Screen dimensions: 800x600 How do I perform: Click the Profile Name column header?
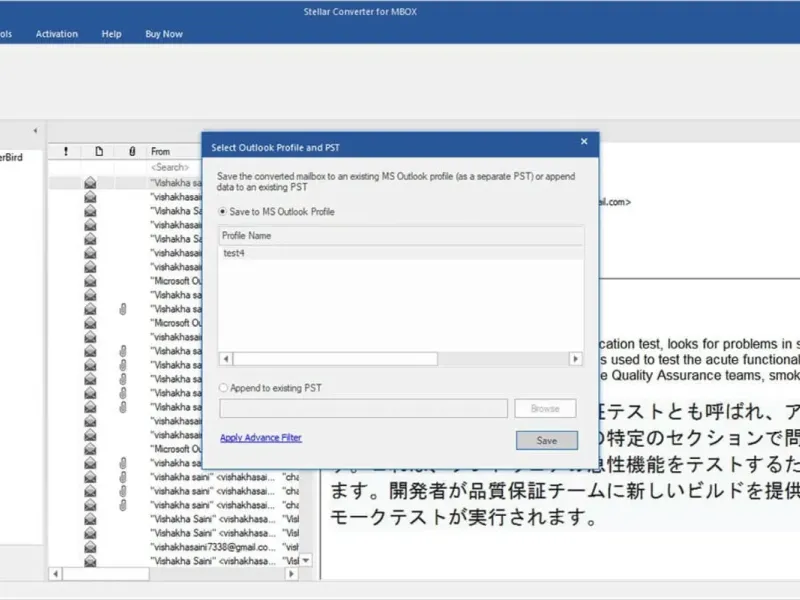(x=401, y=236)
